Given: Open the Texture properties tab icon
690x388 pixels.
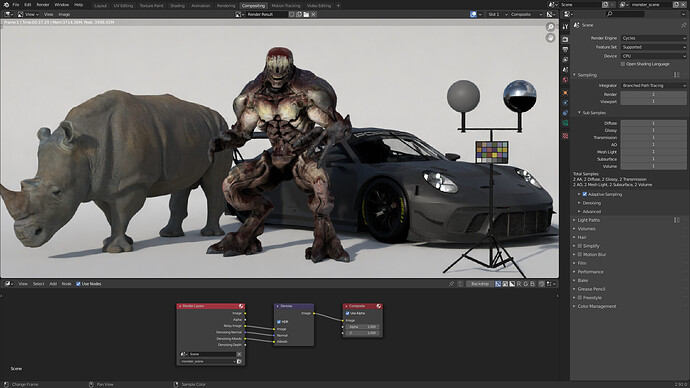Looking at the screenshot, I should click(x=565, y=136).
